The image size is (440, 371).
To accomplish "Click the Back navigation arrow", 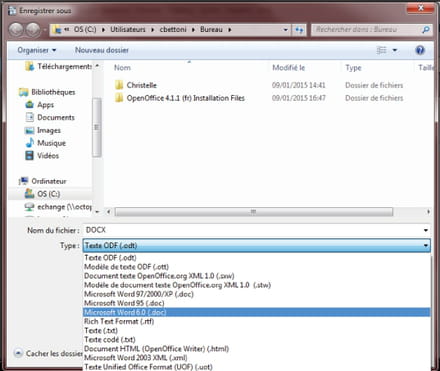I will click(16, 30).
